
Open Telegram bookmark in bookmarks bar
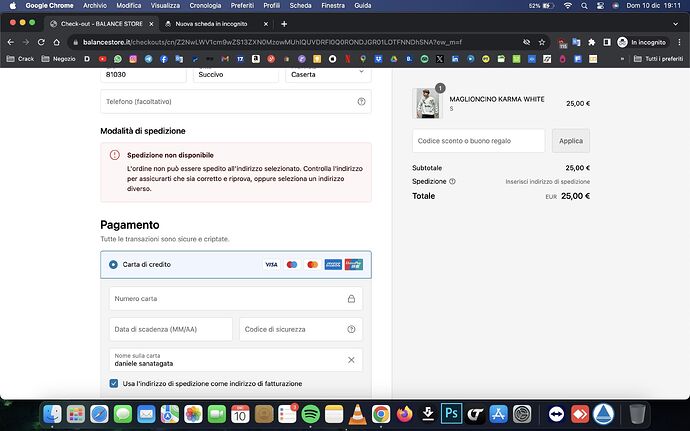(x=148, y=59)
